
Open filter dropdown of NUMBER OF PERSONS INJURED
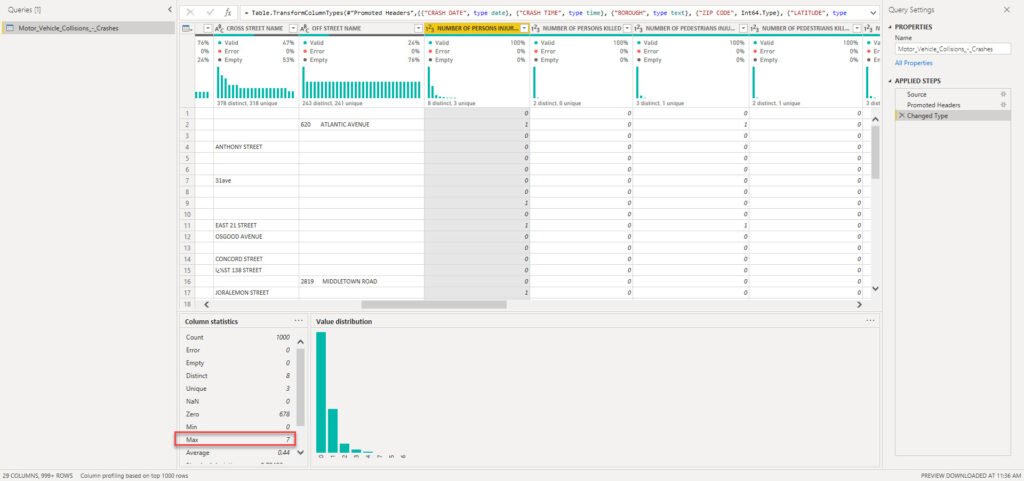pyautogui.click(x=524, y=29)
